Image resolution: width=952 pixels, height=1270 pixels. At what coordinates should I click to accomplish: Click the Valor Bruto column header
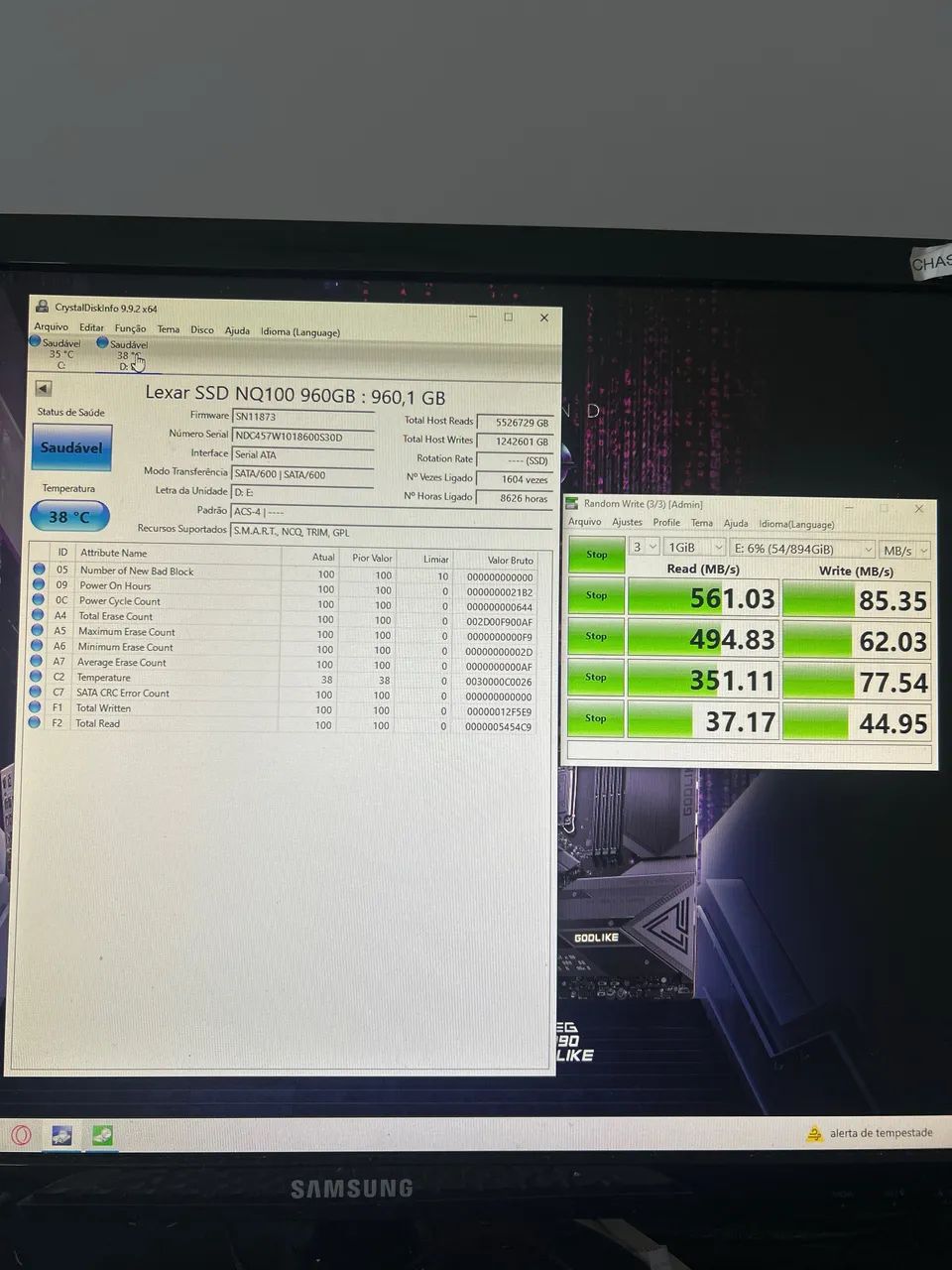click(x=510, y=560)
